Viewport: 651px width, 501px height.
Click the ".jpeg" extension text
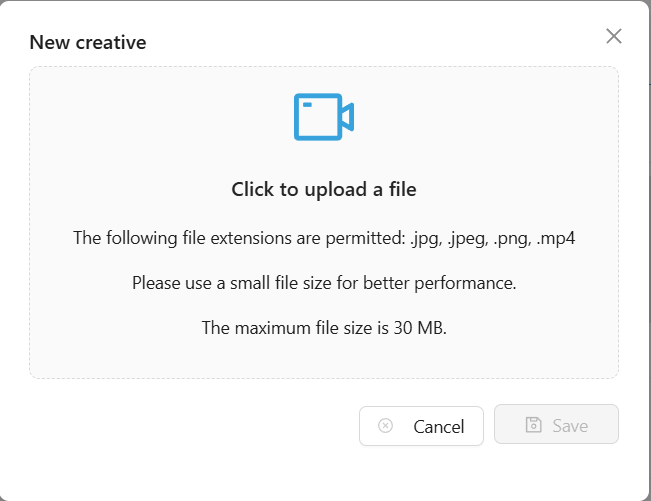465,238
